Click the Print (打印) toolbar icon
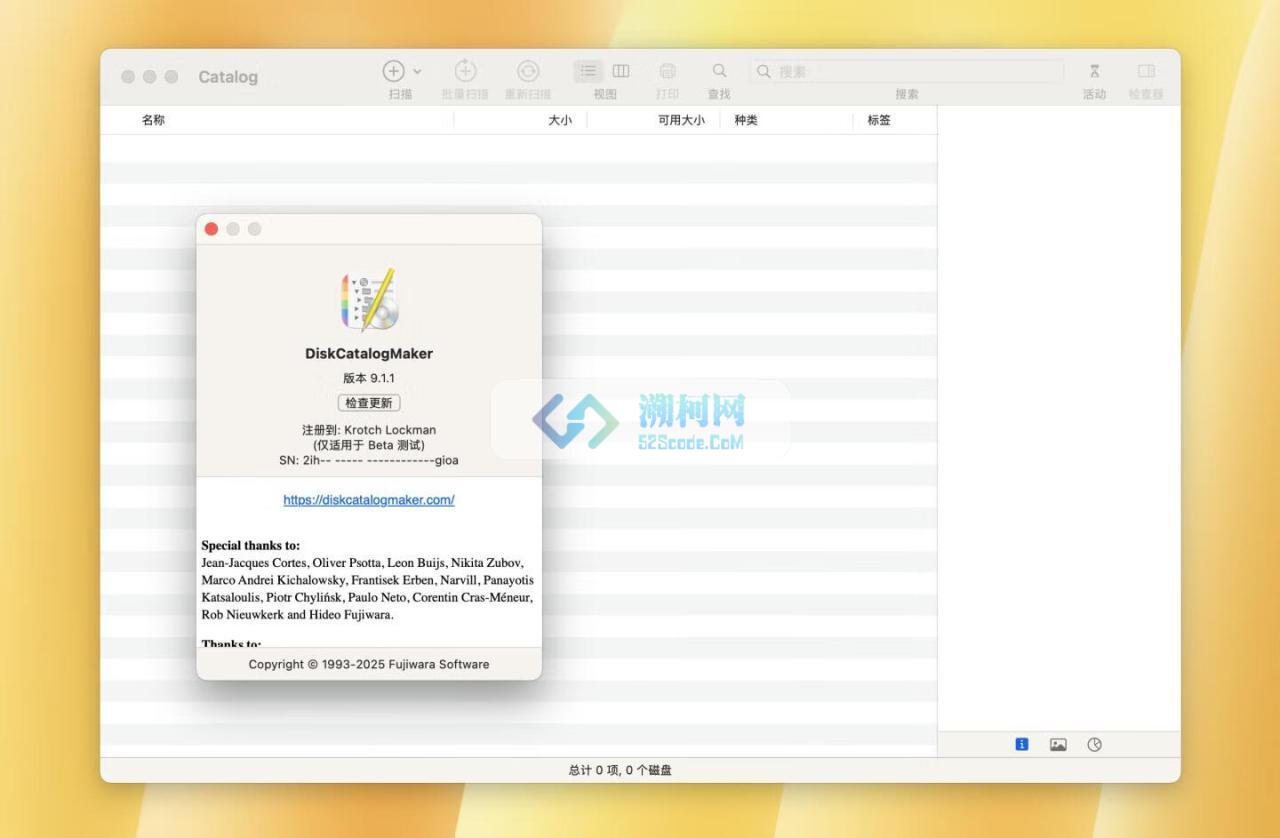Viewport: 1280px width, 838px height. (x=667, y=71)
